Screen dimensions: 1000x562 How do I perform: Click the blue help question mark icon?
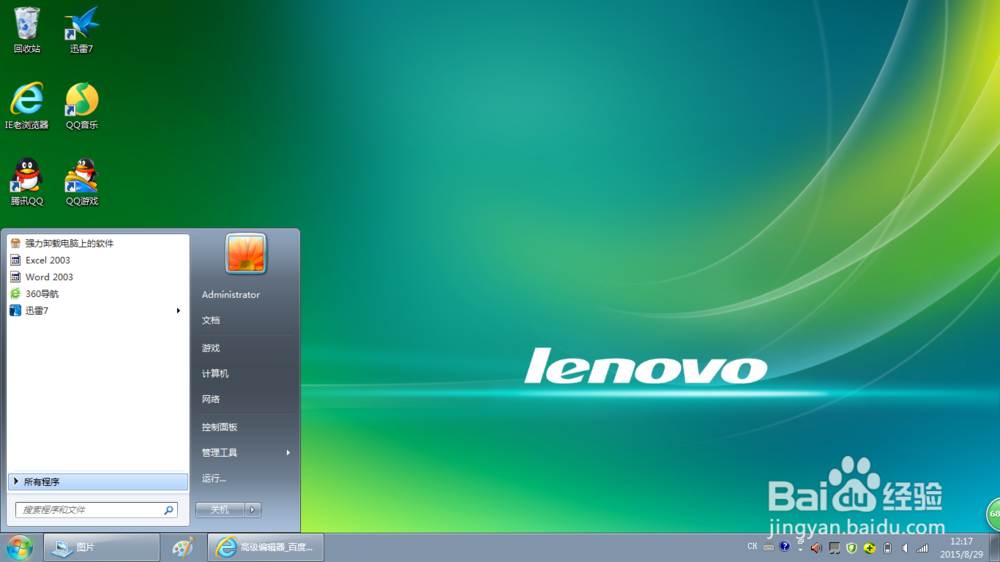pyautogui.click(x=784, y=546)
